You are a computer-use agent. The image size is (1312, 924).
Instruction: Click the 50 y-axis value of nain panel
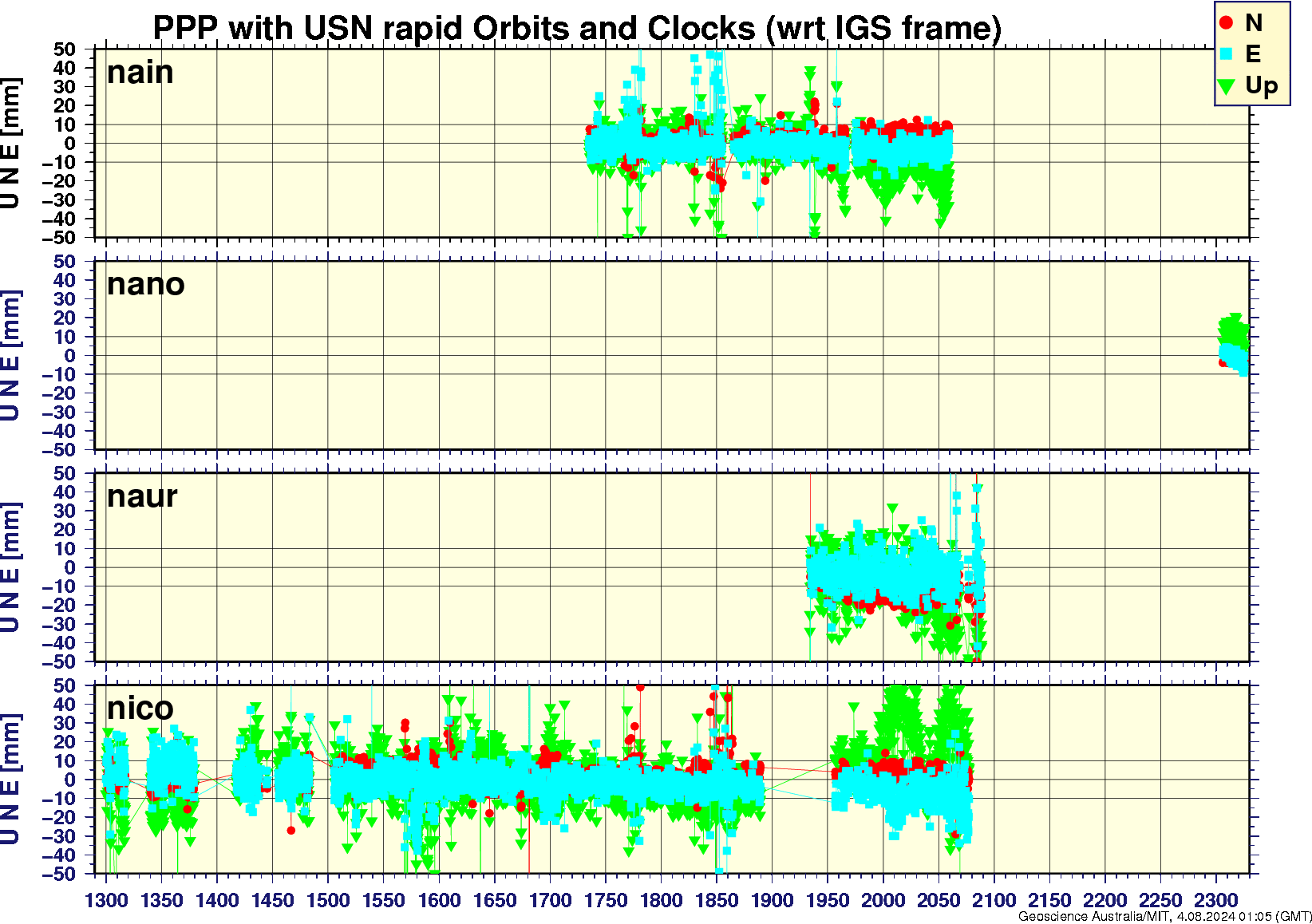[x=65, y=49]
